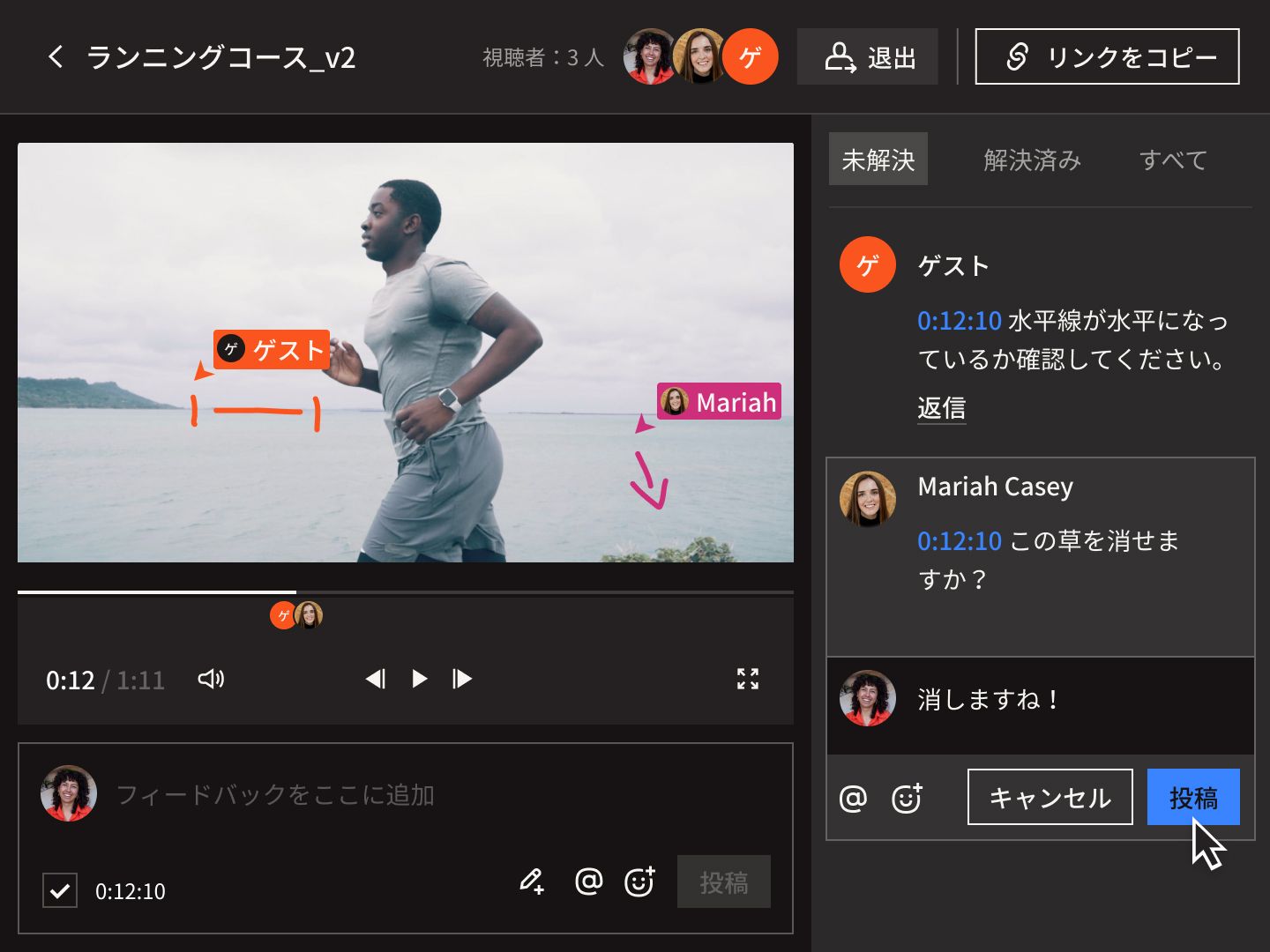Click 返信 under the guest's comment
This screenshot has height=952, width=1270.
point(940,407)
